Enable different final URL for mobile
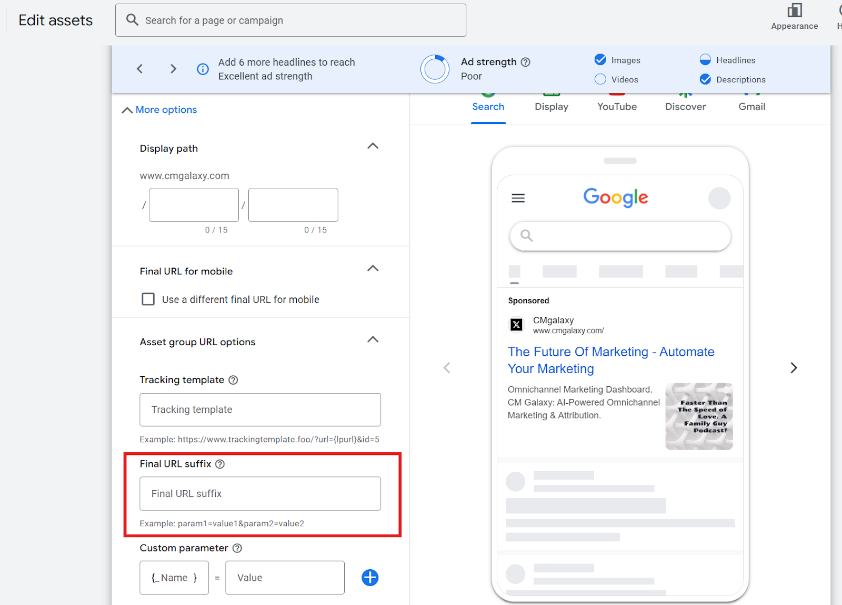This screenshot has width=842, height=605. (x=148, y=299)
